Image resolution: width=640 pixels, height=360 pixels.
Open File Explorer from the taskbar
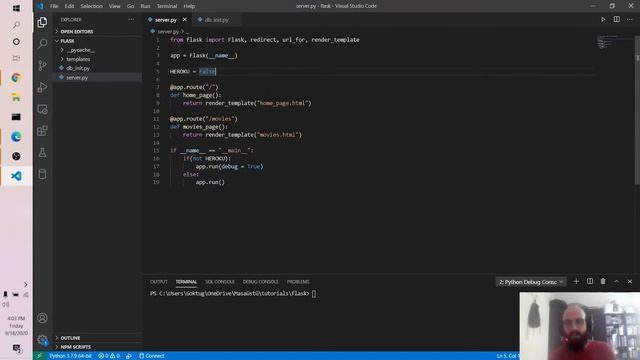pyautogui.click(x=16, y=97)
